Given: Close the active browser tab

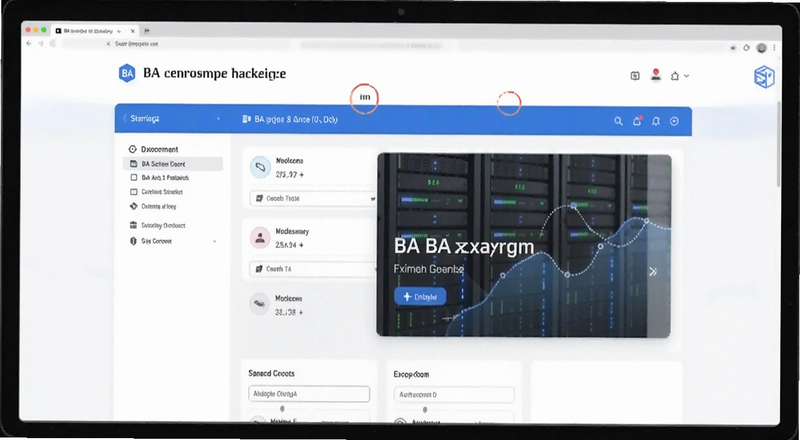Looking at the screenshot, I should coord(133,31).
